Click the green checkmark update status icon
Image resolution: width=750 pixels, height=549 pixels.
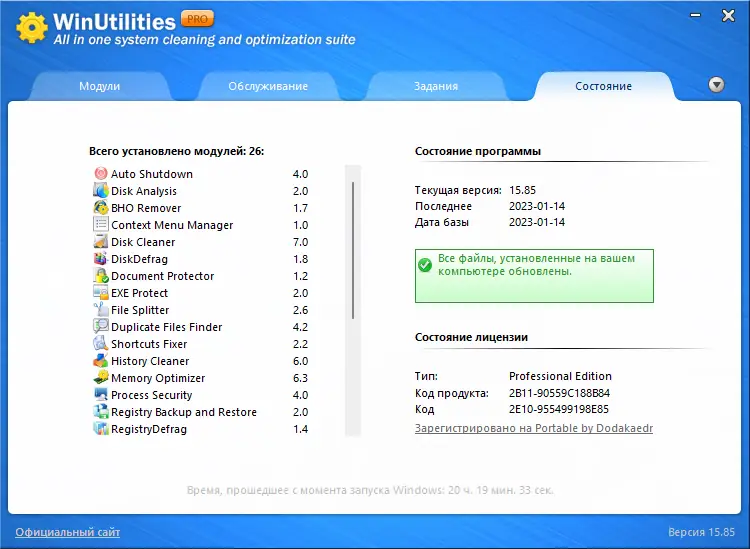[x=425, y=264]
